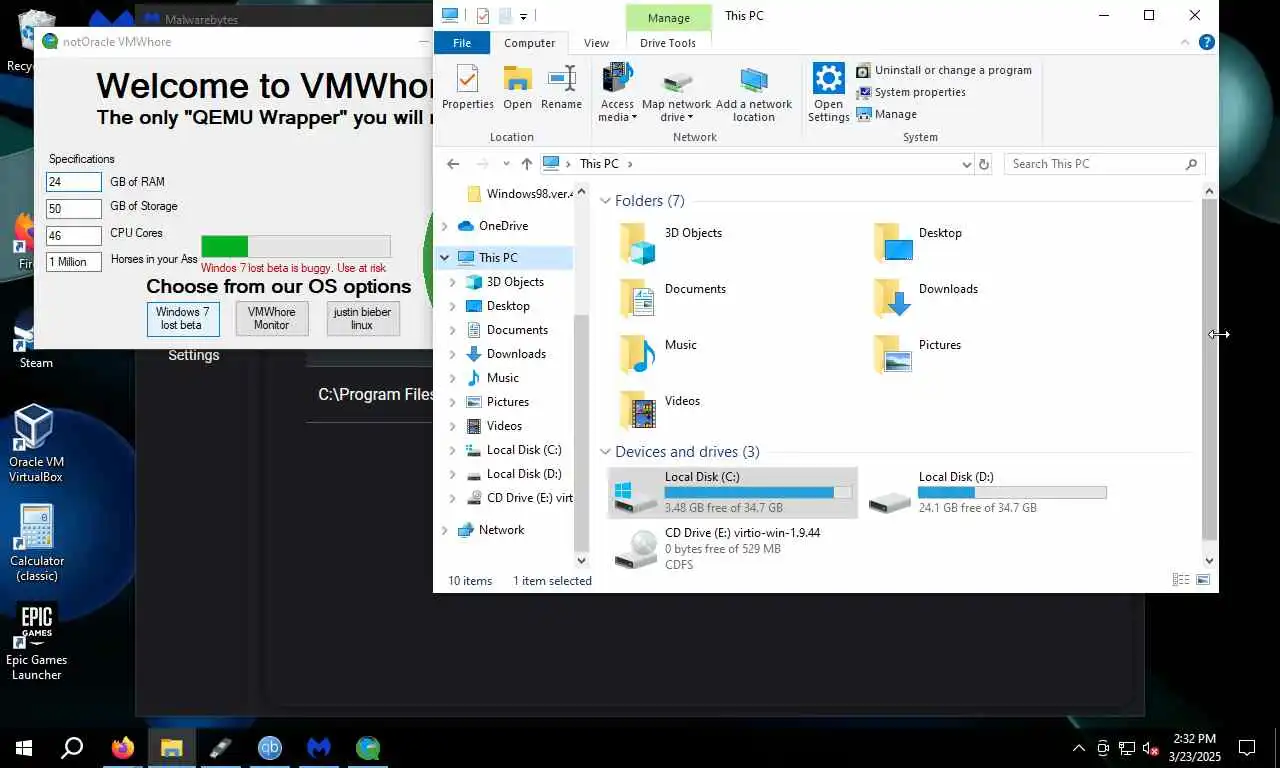The width and height of the screenshot is (1280, 768).
Task: Click the VMWhore Monitor button
Action: pyautogui.click(x=271, y=318)
